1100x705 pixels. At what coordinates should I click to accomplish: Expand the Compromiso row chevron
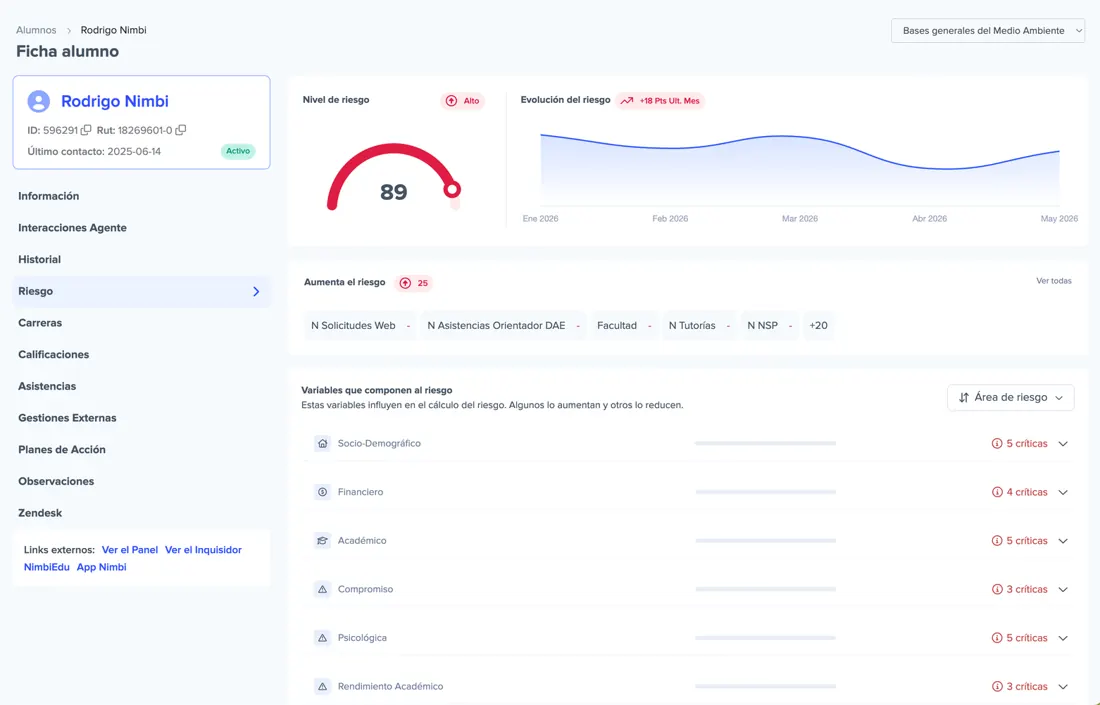coord(1064,589)
